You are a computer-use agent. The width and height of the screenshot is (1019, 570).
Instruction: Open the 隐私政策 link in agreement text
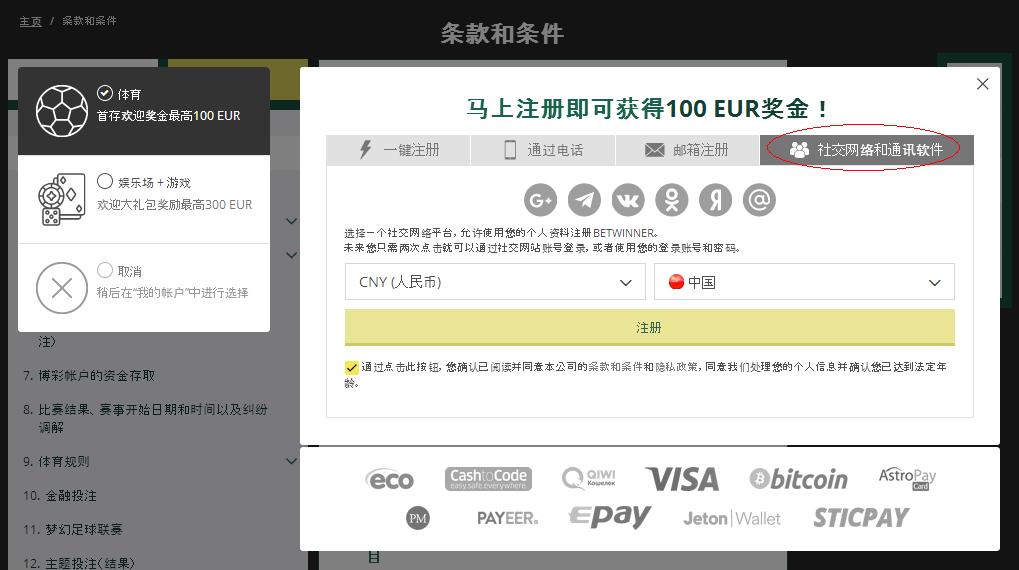[x=677, y=367]
